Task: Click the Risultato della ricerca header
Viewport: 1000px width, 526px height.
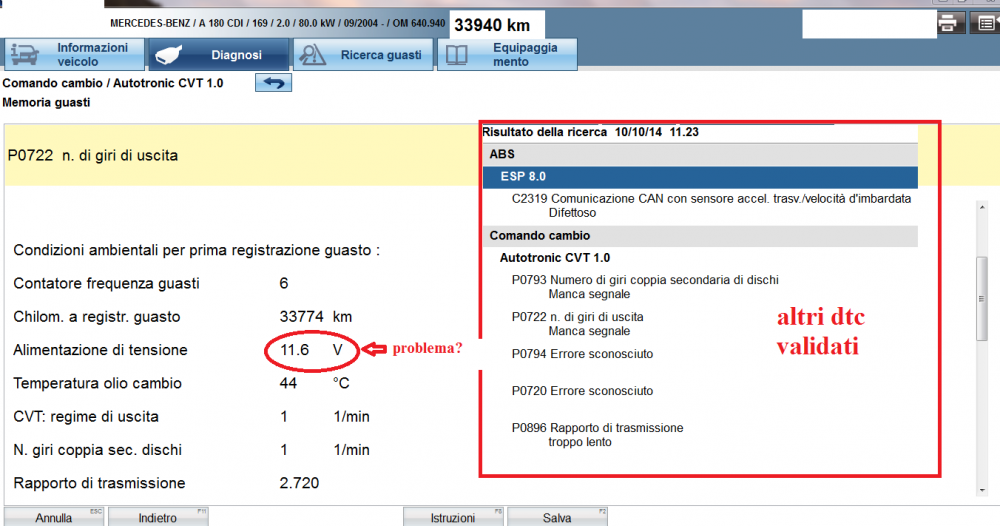Action: (590, 132)
